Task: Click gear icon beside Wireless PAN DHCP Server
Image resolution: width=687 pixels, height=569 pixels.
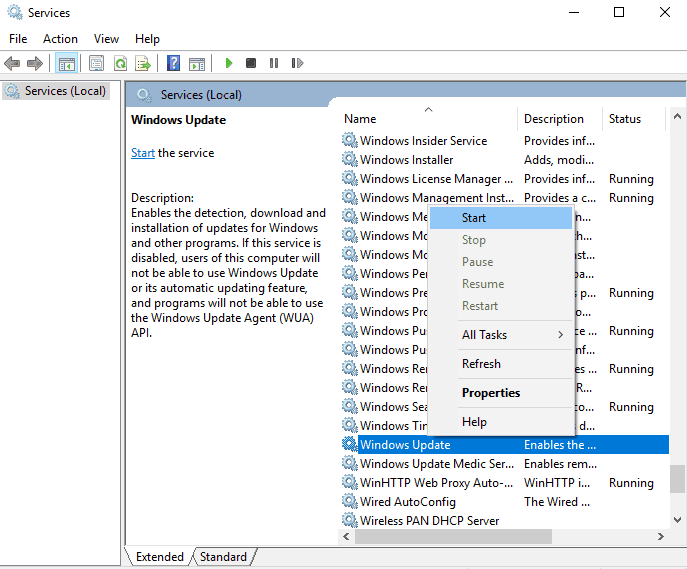Action: click(350, 520)
